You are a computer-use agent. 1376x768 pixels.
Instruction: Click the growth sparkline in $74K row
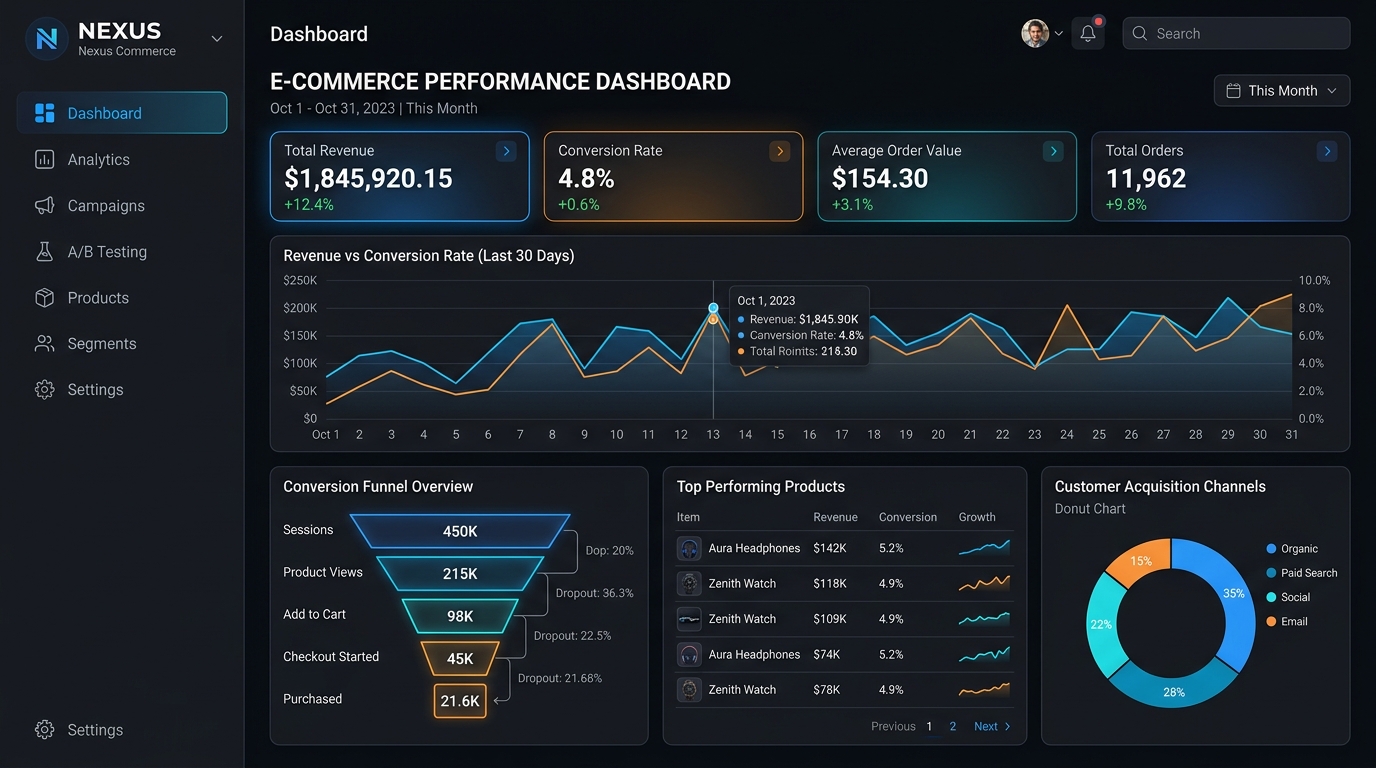click(x=984, y=654)
